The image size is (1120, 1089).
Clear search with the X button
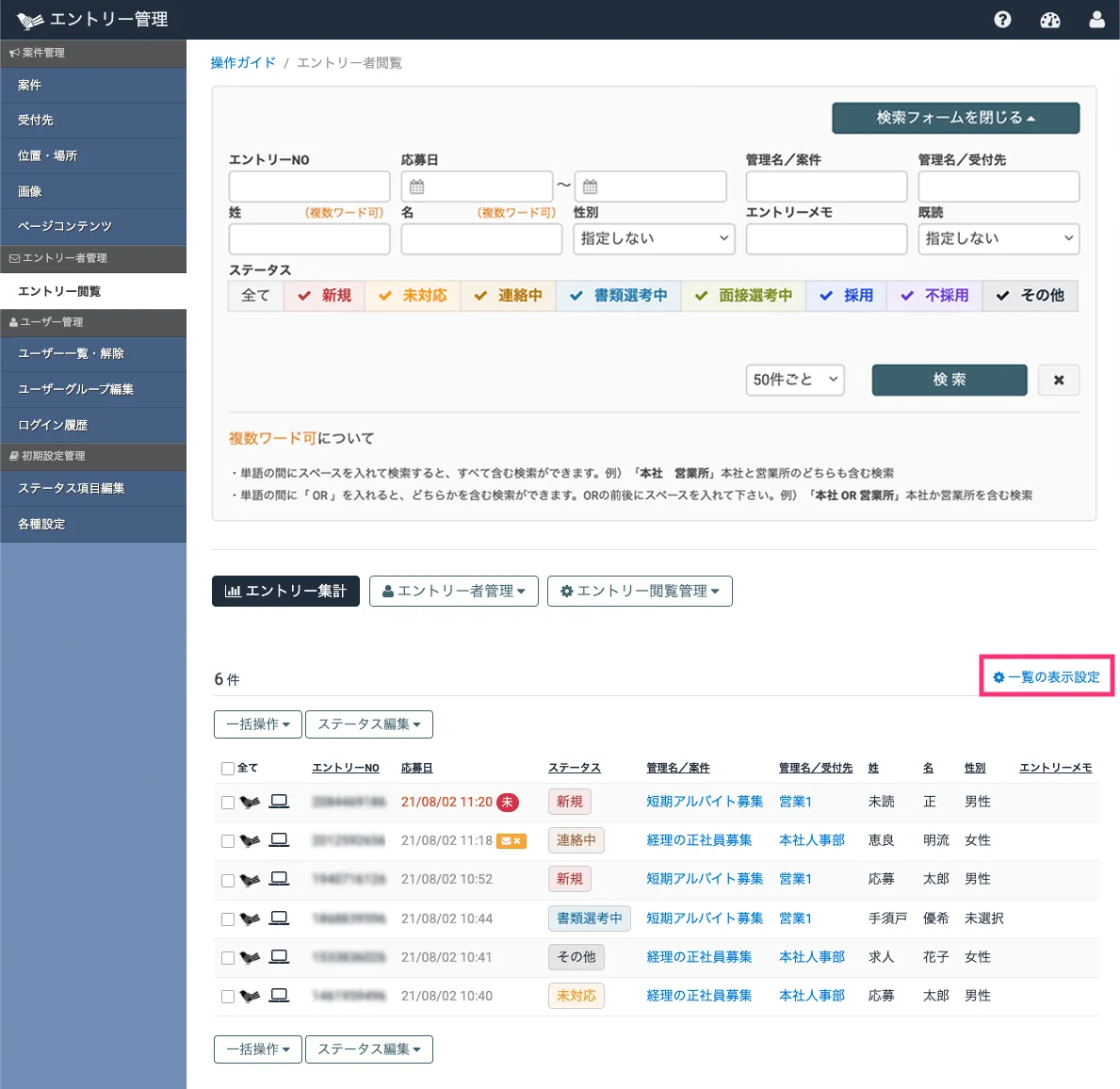point(1059,381)
